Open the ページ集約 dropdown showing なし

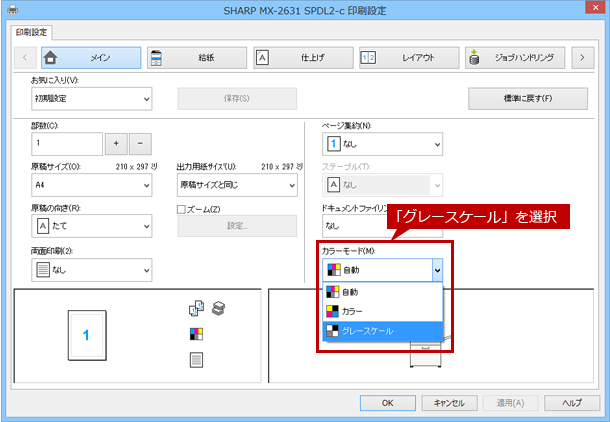tap(382, 144)
